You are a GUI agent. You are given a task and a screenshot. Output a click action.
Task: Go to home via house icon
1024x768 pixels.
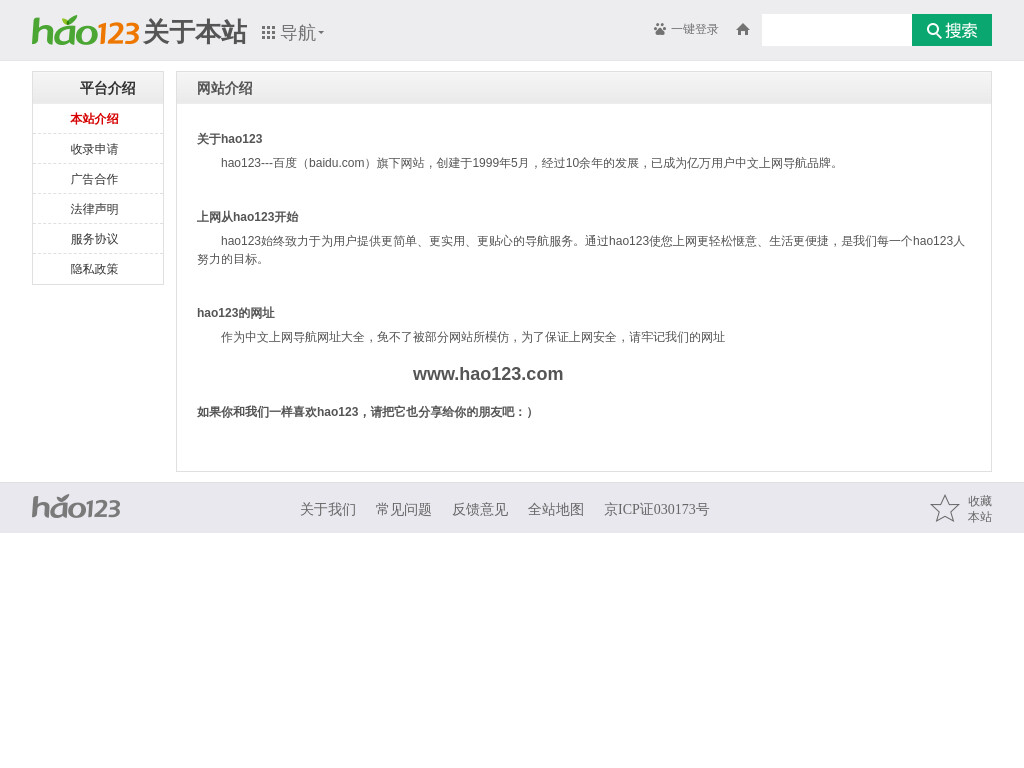pyautogui.click(x=743, y=29)
